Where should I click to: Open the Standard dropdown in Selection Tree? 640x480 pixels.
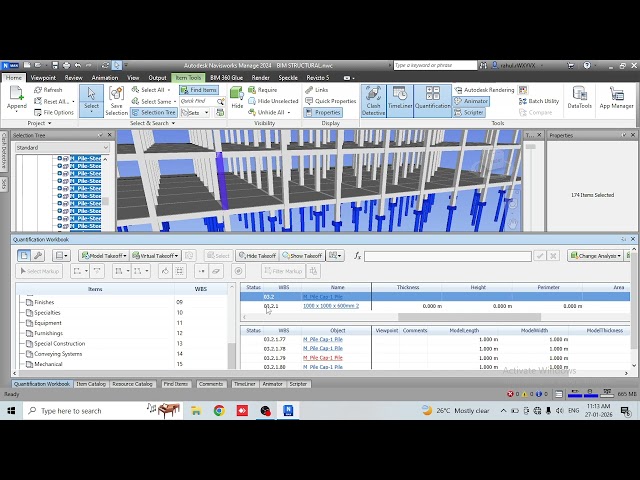[x=62, y=147]
